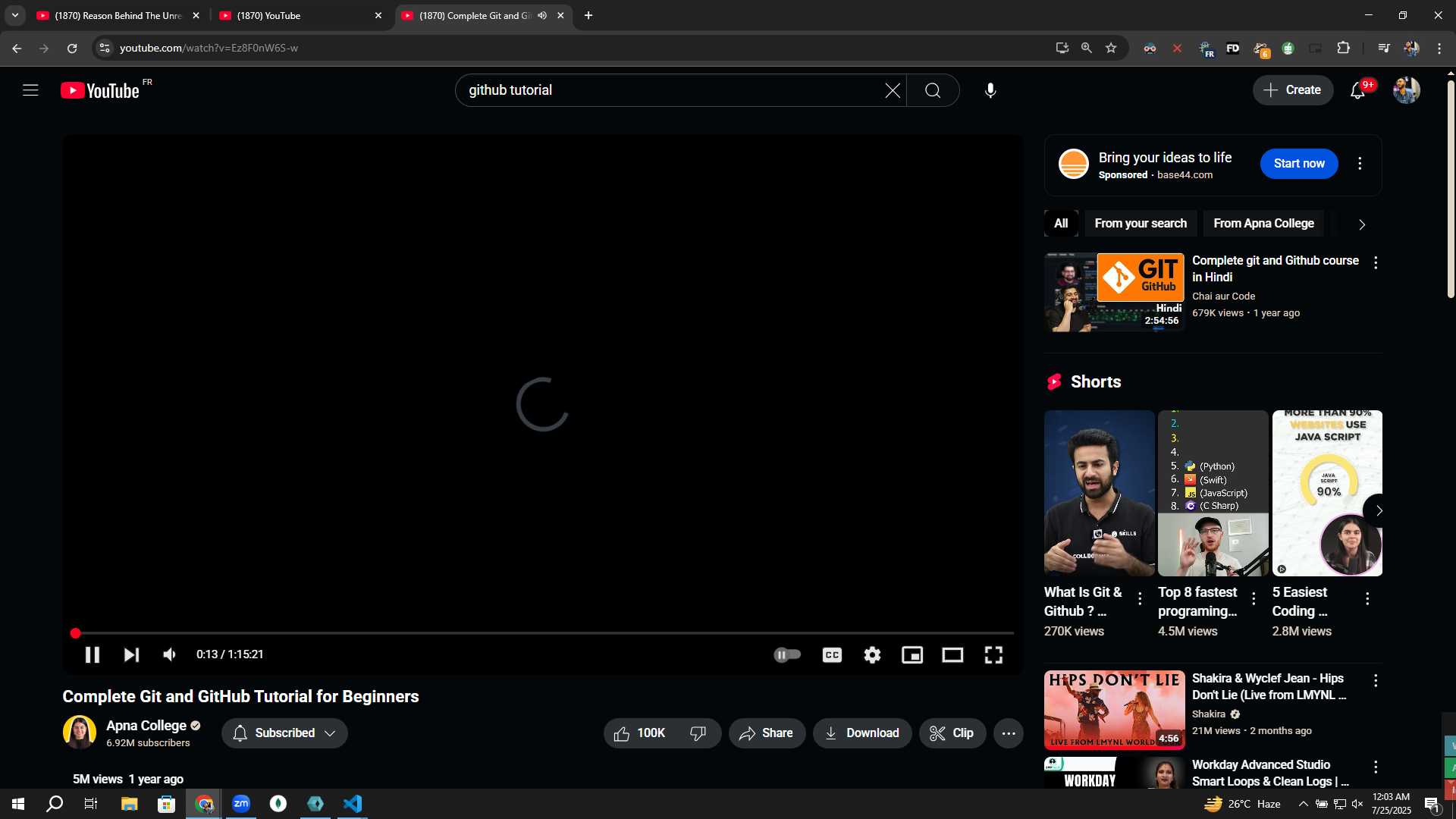This screenshot has height=819, width=1456.
Task: Enable miniplayer mode
Action: (912, 654)
